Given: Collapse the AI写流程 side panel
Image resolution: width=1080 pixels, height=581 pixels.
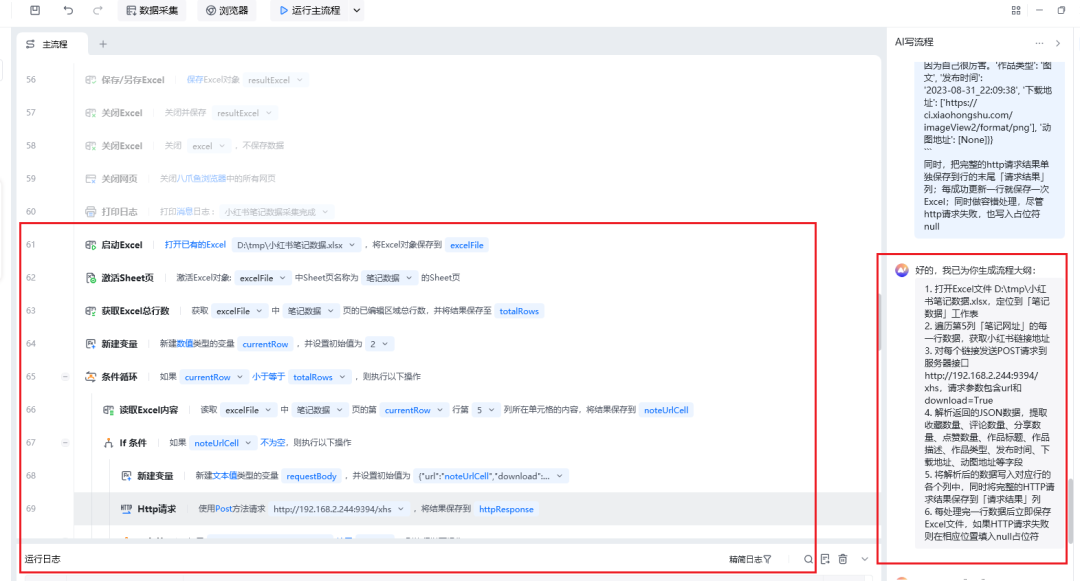Looking at the screenshot, I should point(1058,43).
